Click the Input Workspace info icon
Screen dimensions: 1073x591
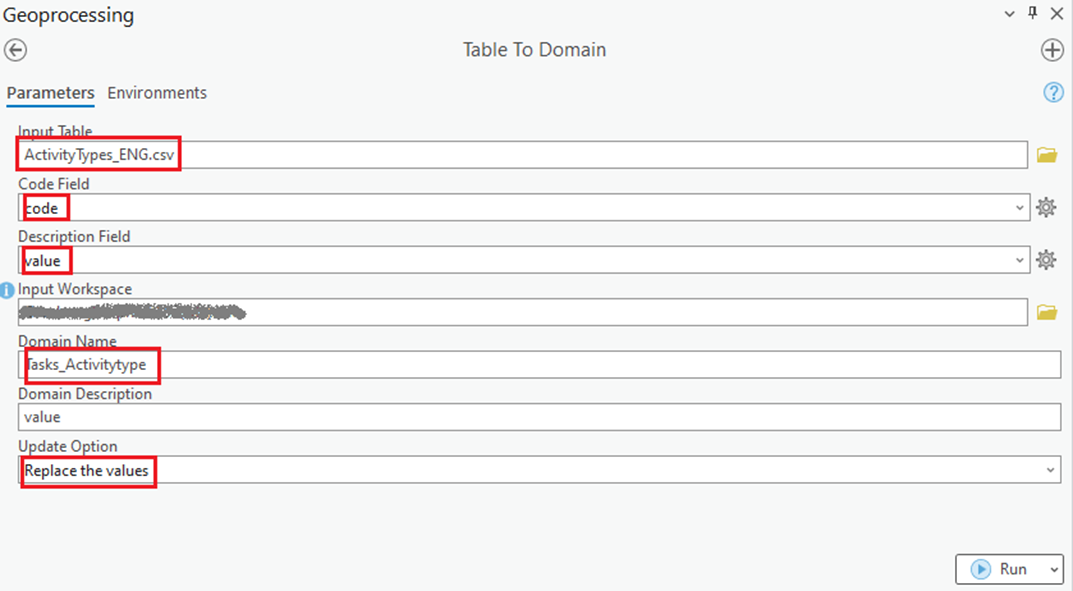click(x=8, y=291)
